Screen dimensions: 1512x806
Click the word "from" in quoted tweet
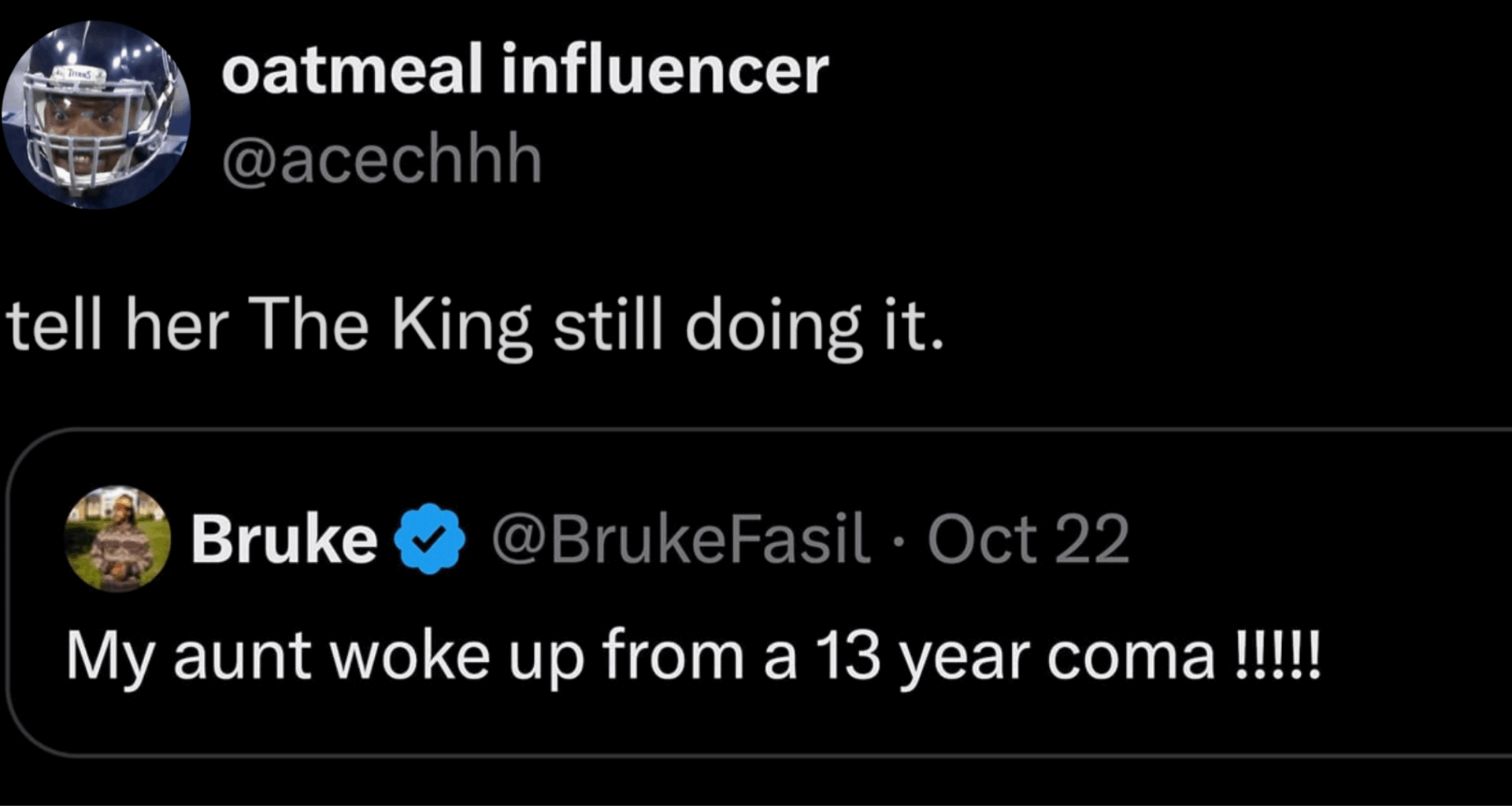click(x=673, y=656)
